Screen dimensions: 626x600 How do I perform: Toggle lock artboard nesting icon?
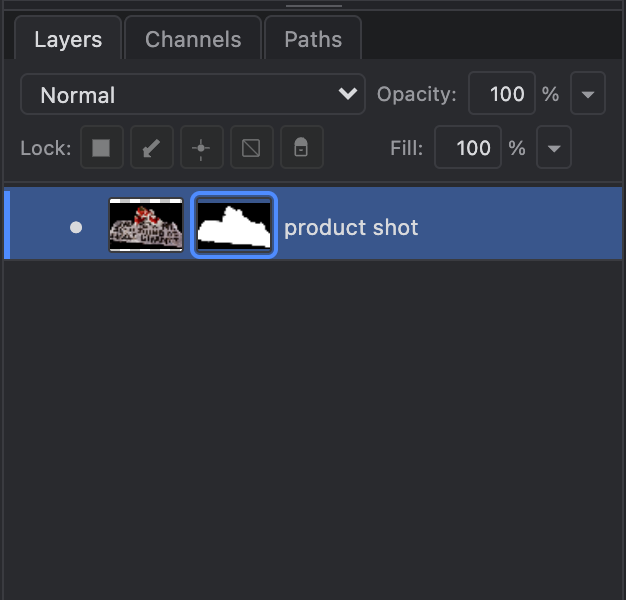coord(252,147)
